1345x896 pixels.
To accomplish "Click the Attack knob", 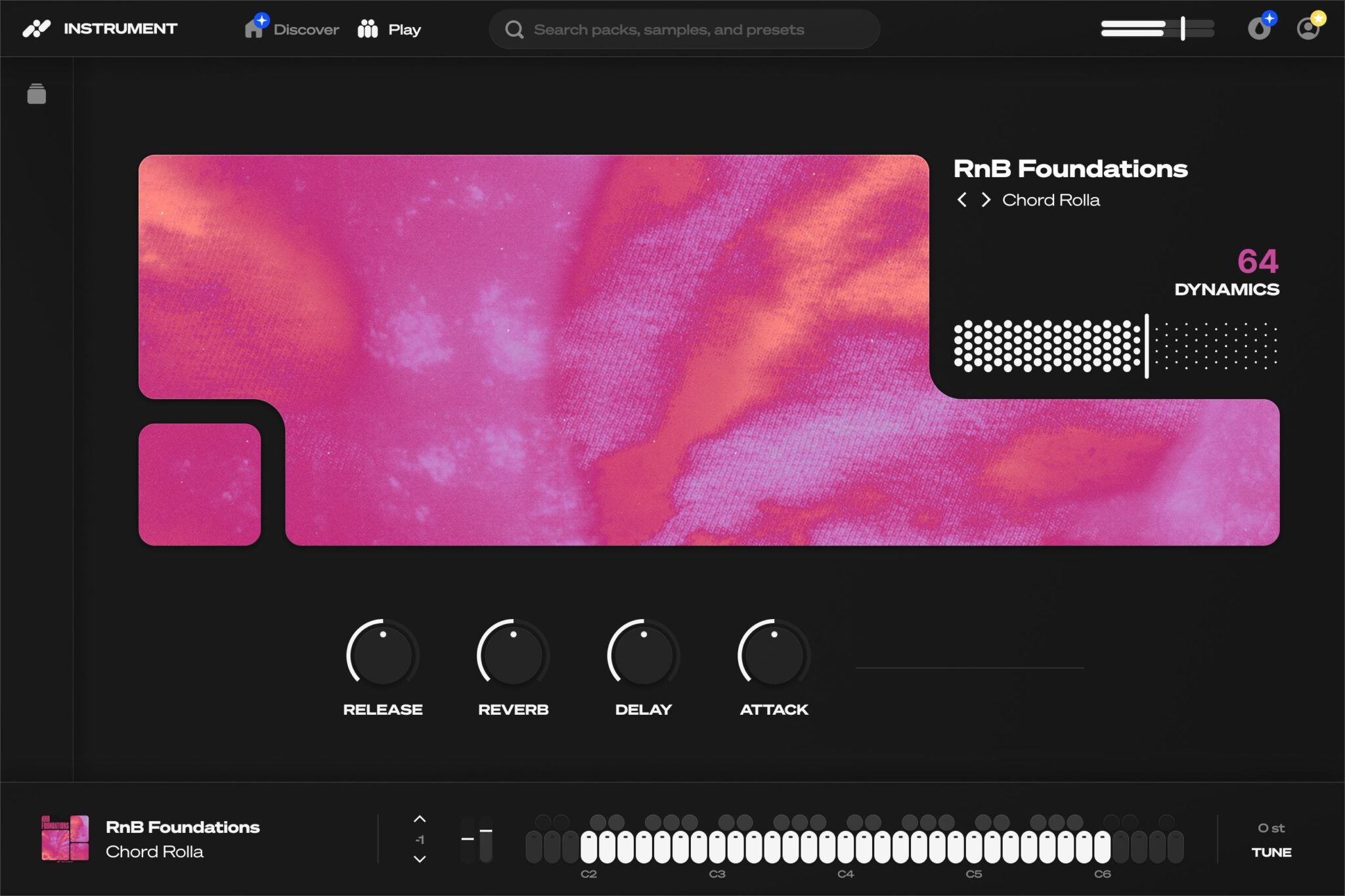I will [x=774, y=654].
